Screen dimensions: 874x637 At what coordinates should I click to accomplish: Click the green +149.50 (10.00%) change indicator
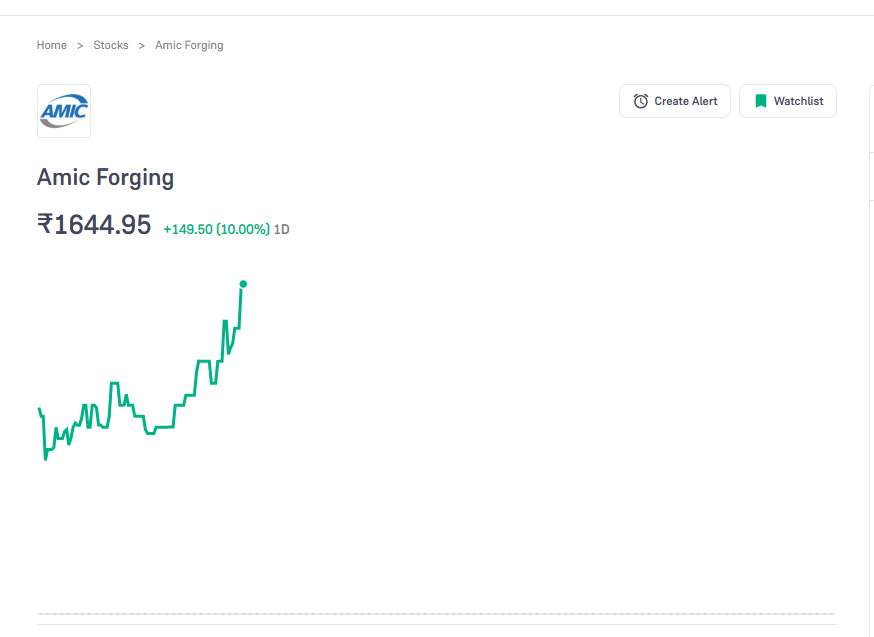tap(216, 229)
